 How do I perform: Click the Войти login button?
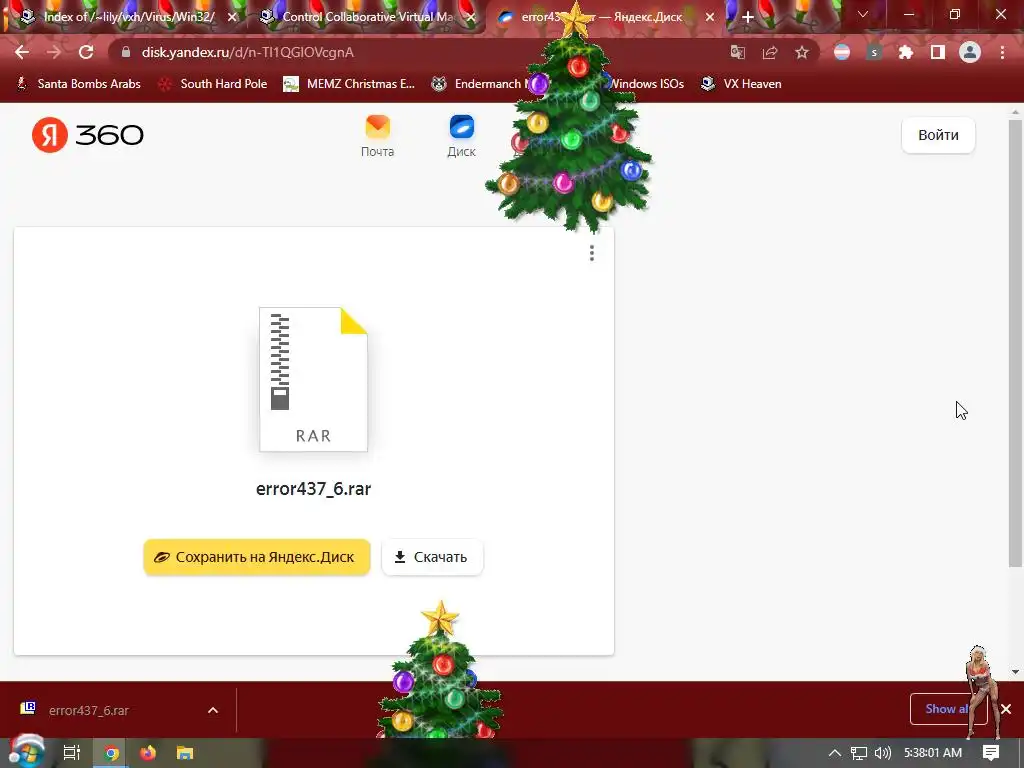tap(938, 135)
